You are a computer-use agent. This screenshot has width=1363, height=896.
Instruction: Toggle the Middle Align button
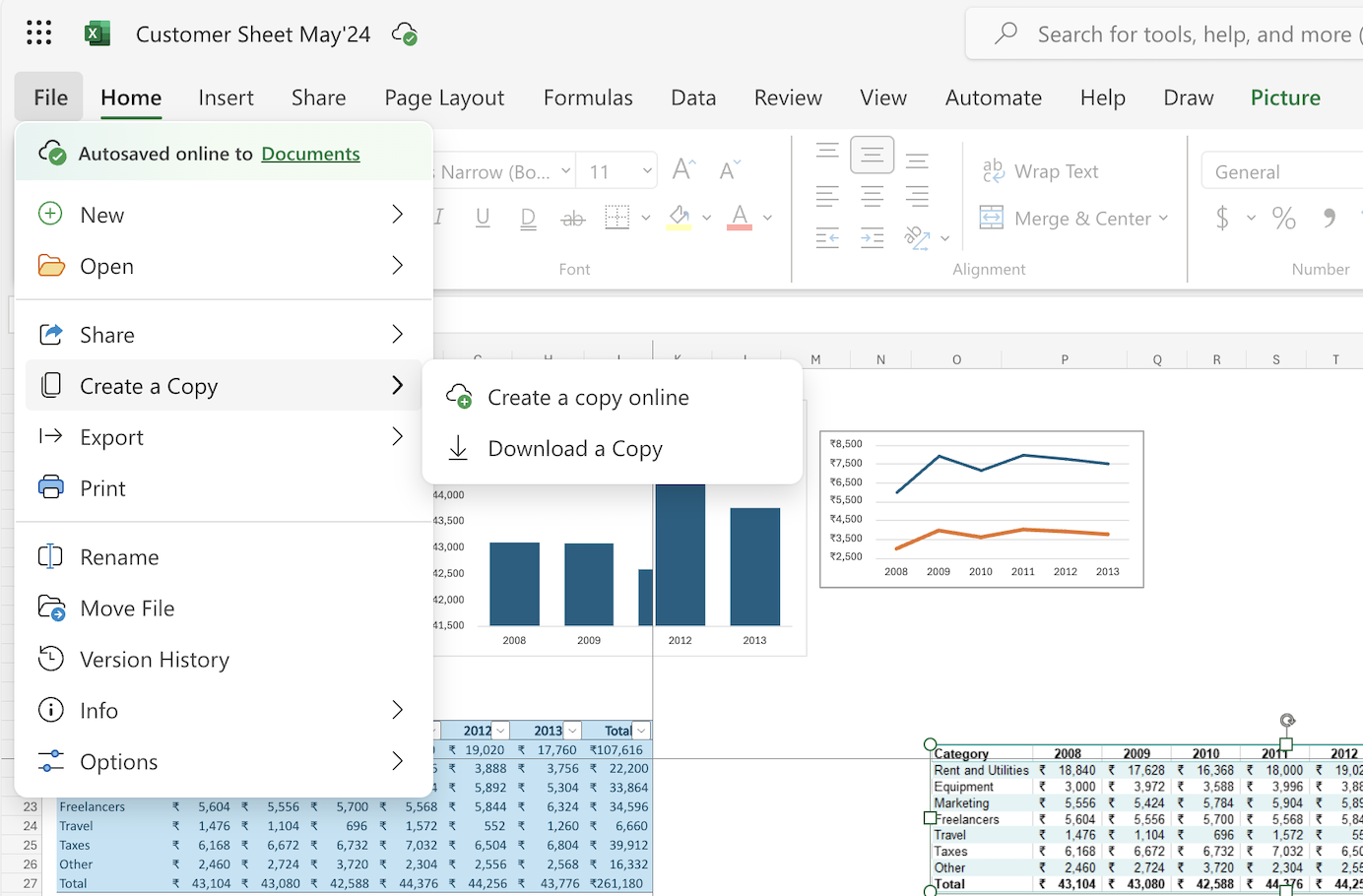pyautogui.click(x=872, y=155)
